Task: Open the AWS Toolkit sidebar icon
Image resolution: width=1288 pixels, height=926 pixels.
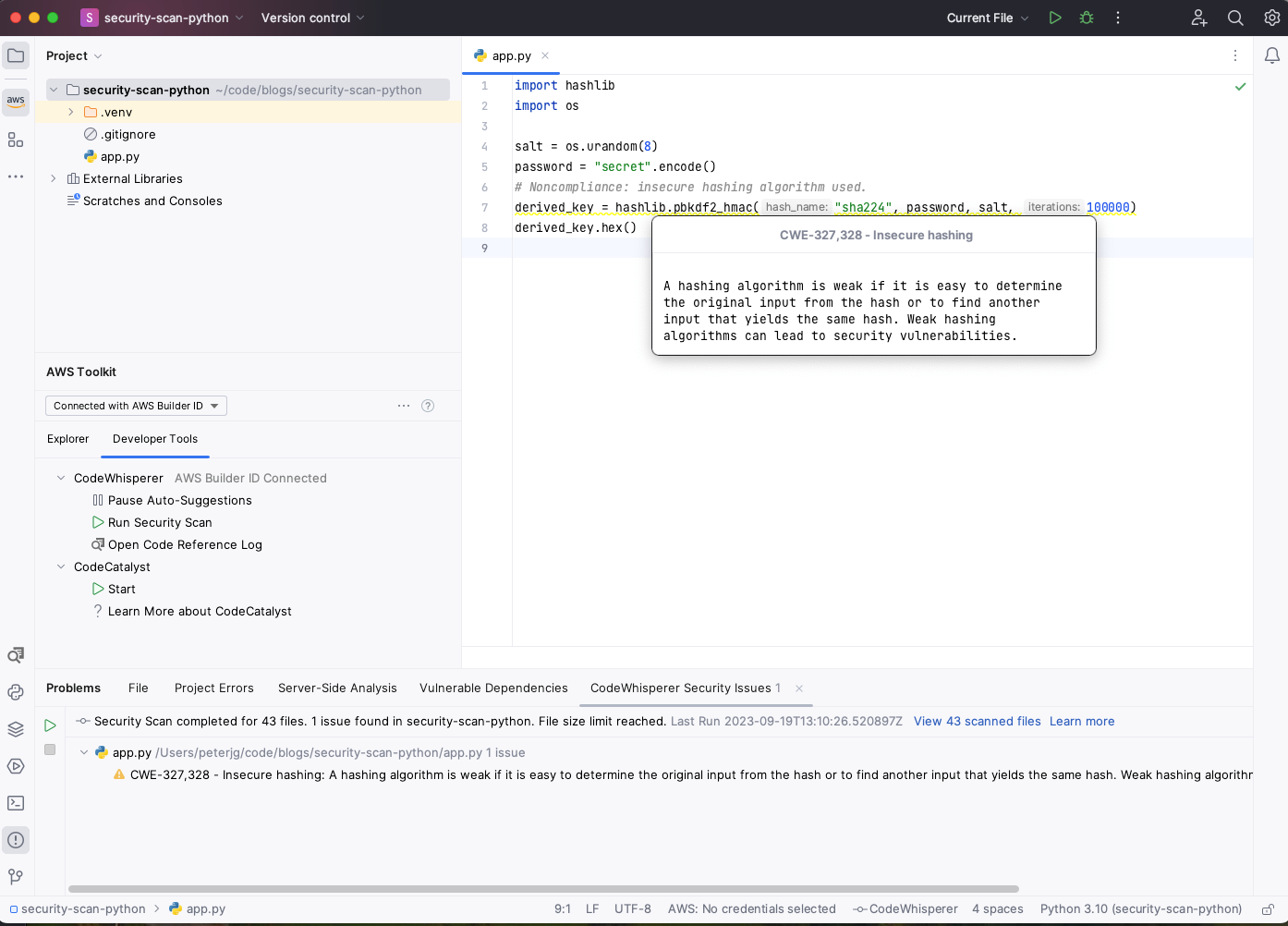Action: click(15, 102)
